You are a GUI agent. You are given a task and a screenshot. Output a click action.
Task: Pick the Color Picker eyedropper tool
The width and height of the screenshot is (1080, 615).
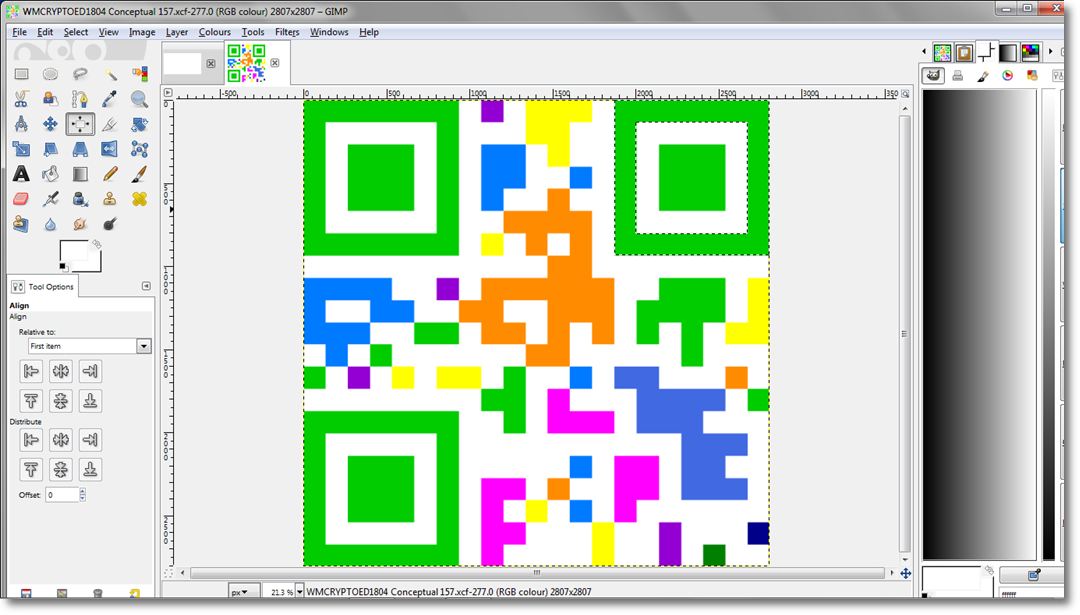pos(110,99)
